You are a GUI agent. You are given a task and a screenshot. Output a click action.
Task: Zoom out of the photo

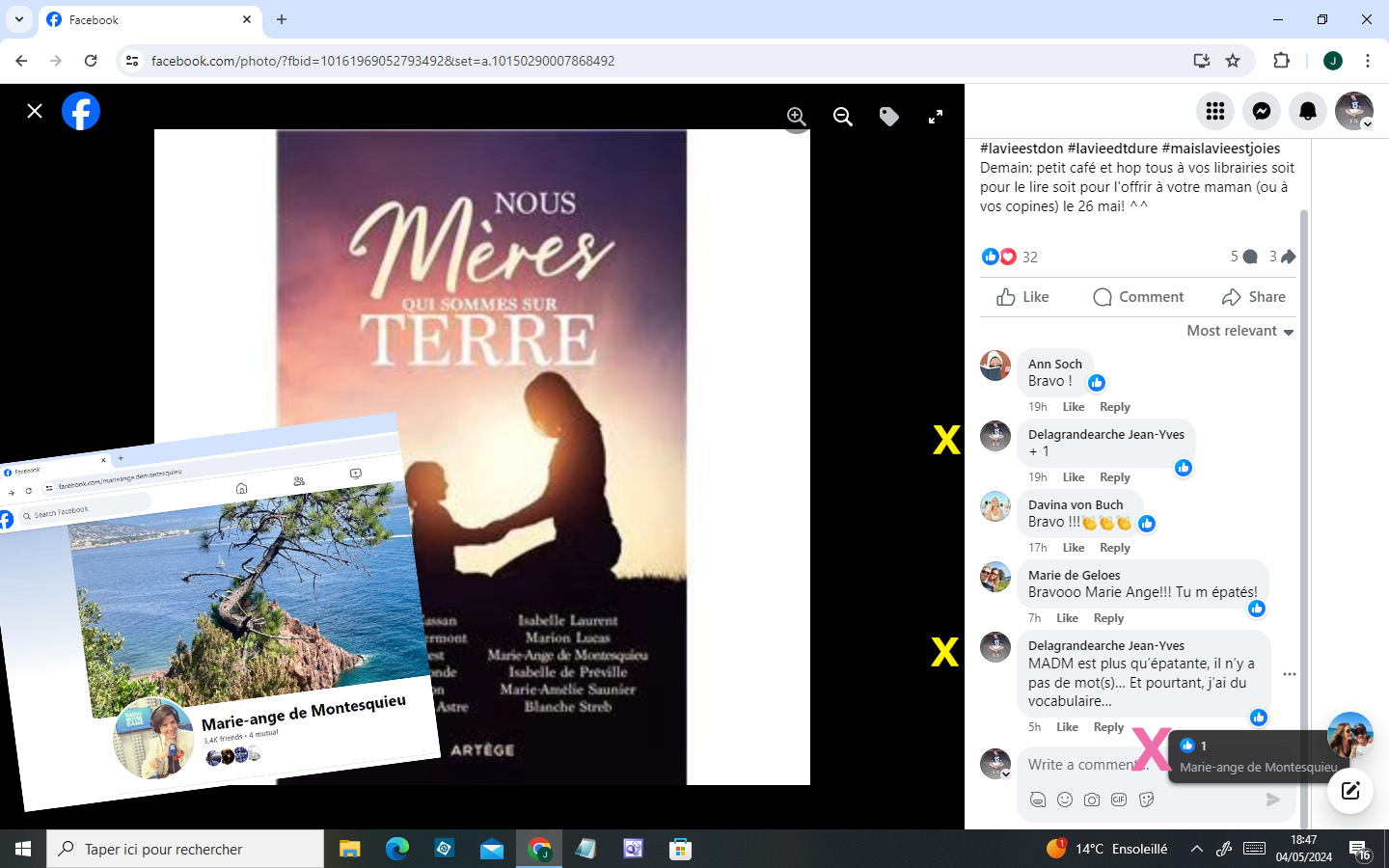[843, 117]
